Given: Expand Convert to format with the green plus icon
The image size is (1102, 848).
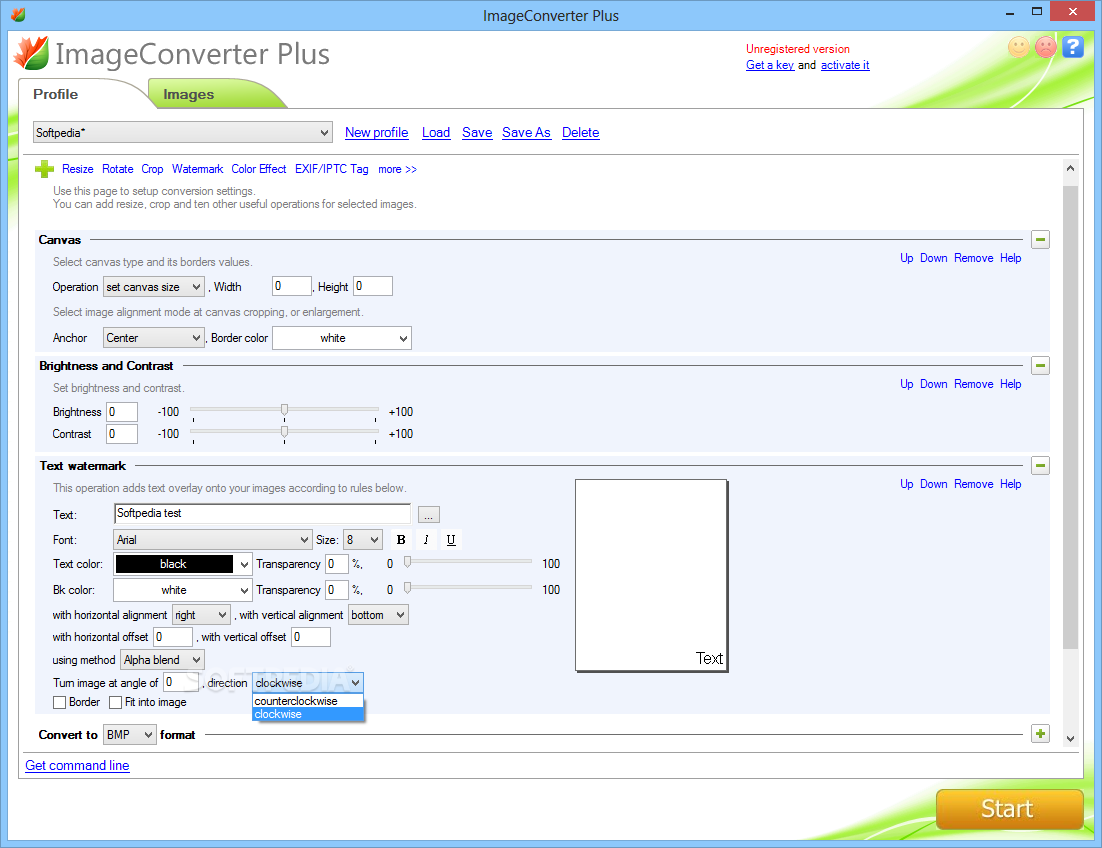Looking at the screenshot, I should [1040, 733].
